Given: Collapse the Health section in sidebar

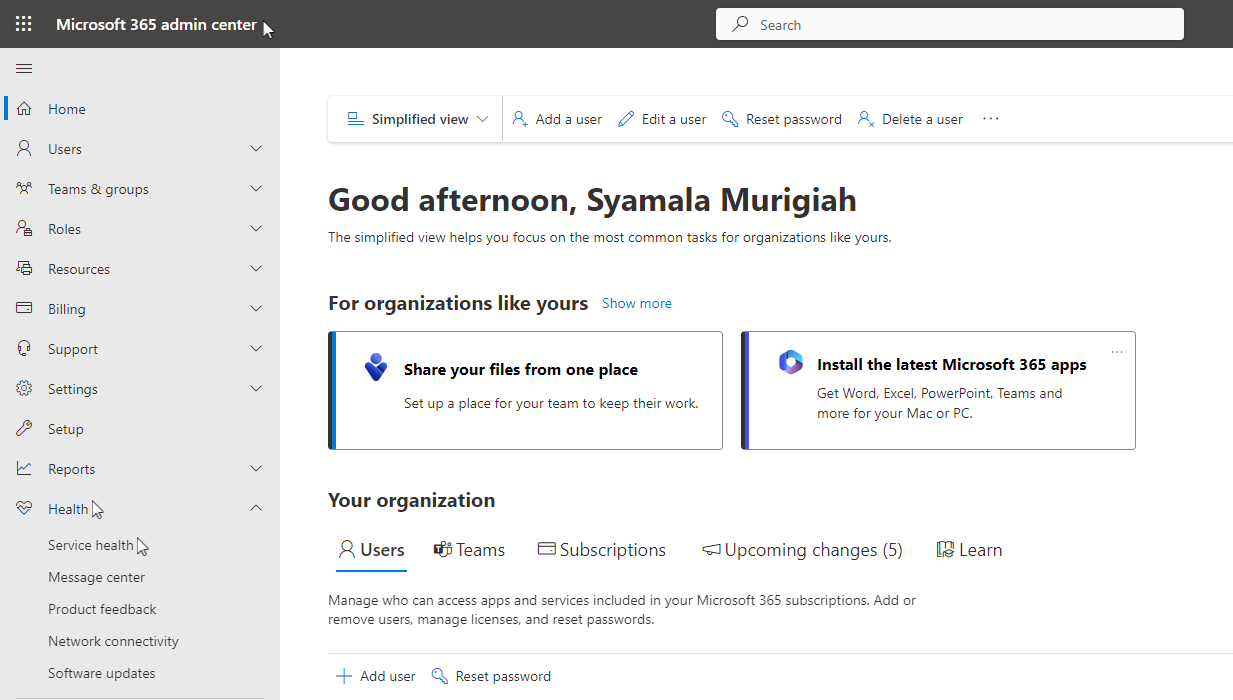Looking at the screenshot, I should [x=255, y=508].
